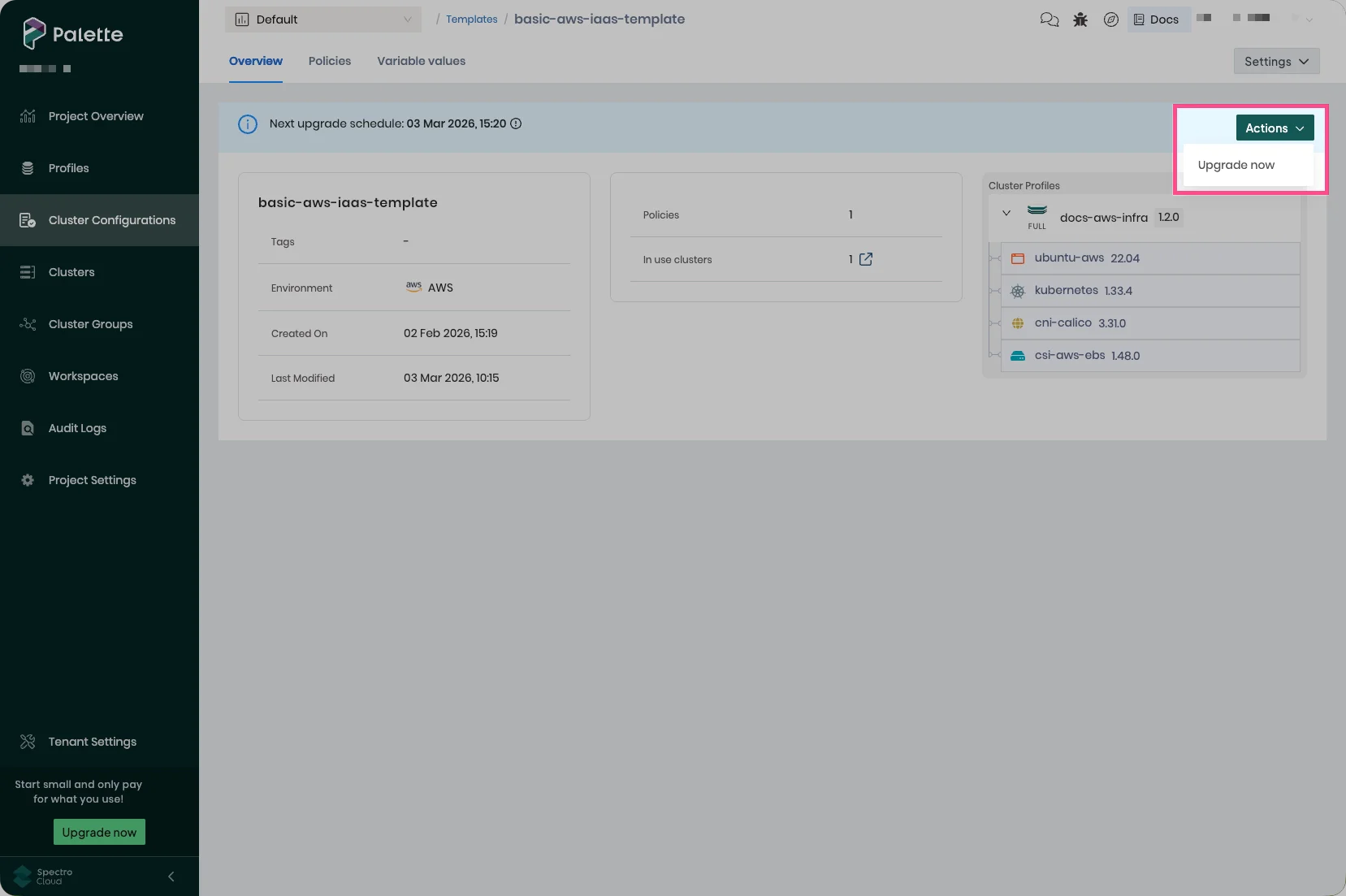Expand the Settings dropdown
The height and width of the screenshot is (896, 1346).
1276,61
